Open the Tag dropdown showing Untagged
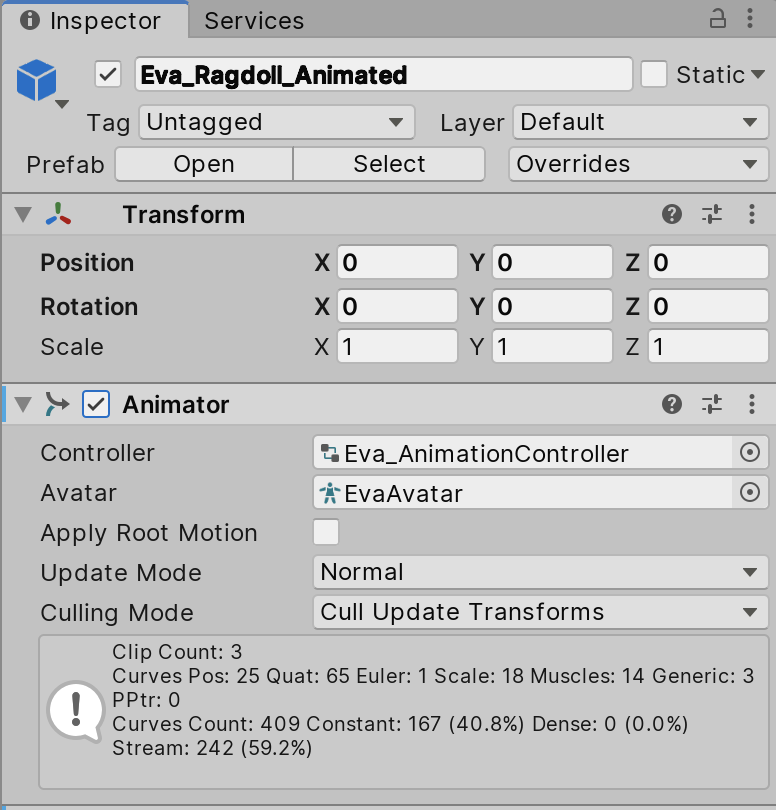 (x=276, y=123)
